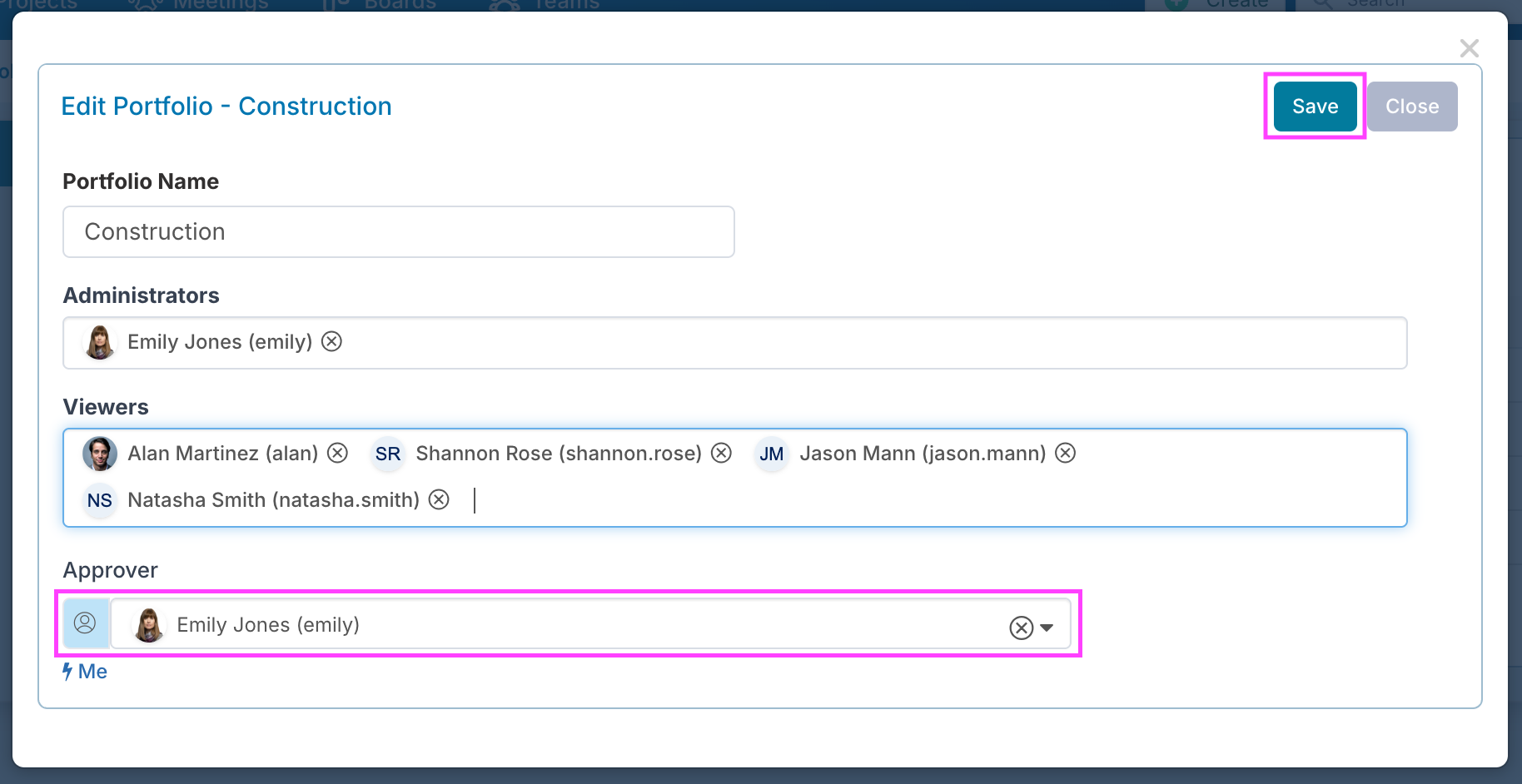Click the user icon beside Approver field
Image resolution: width=1522 pixels, height=784 pixels.
(86, 623)
